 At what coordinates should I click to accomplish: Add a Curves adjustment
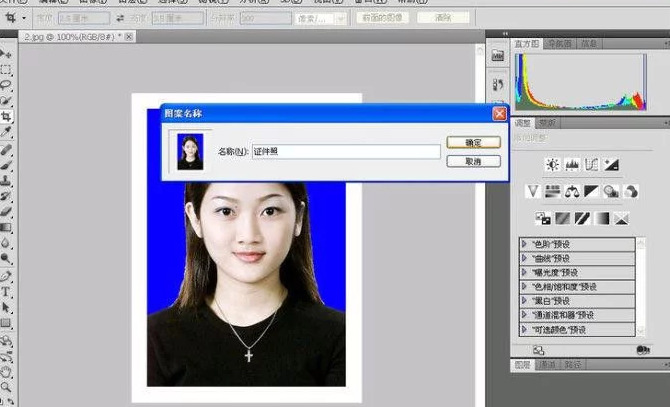592,164
